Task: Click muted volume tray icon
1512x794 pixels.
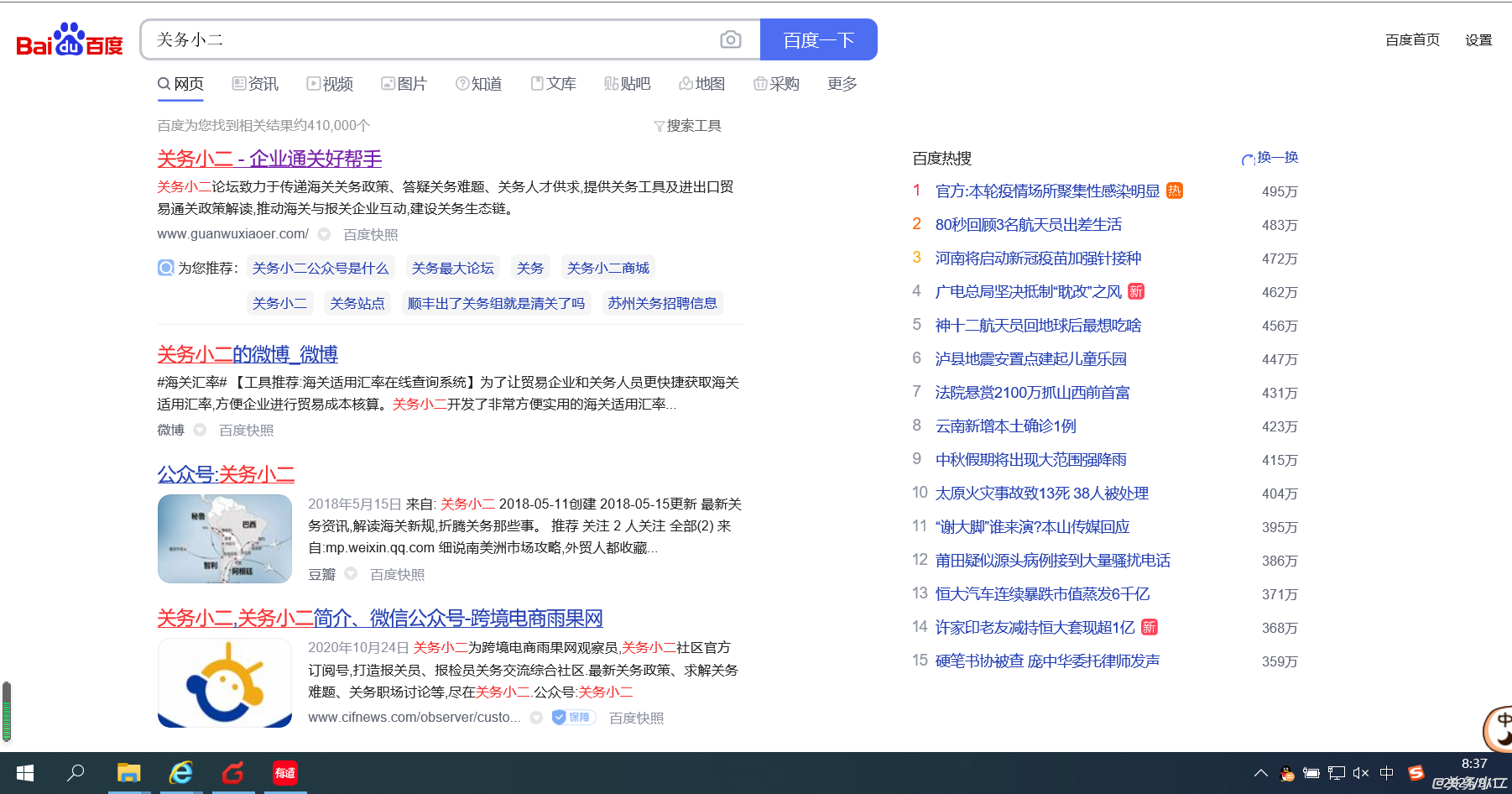Action: (x=1361, y=773)
